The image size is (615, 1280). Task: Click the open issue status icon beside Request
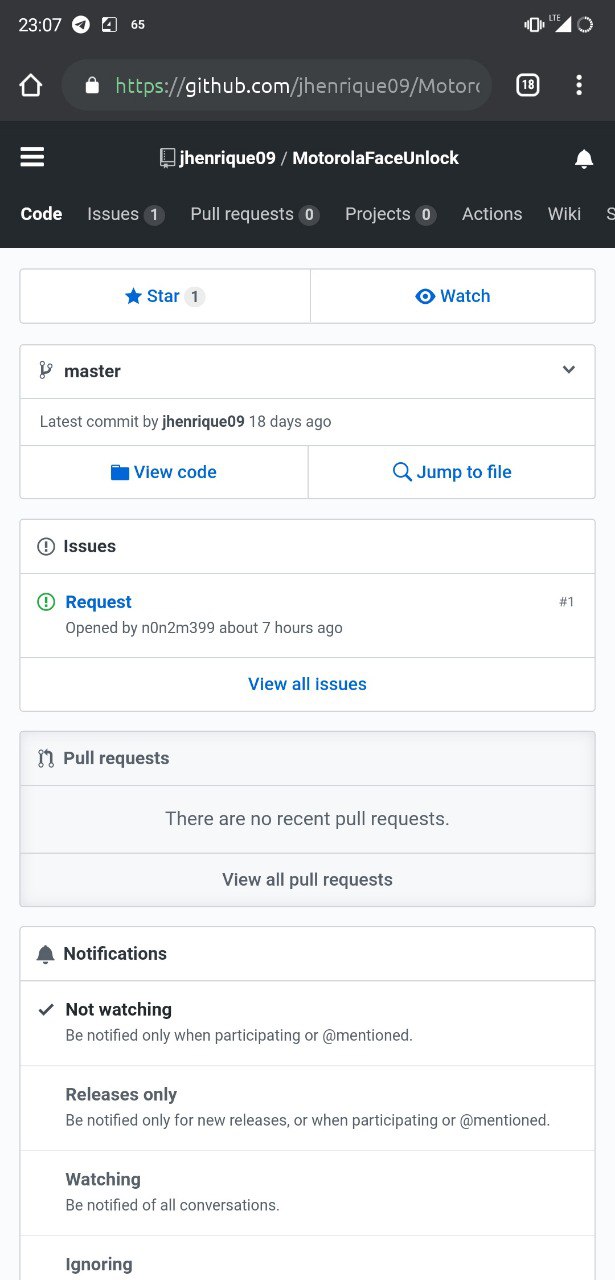point(46,602)
